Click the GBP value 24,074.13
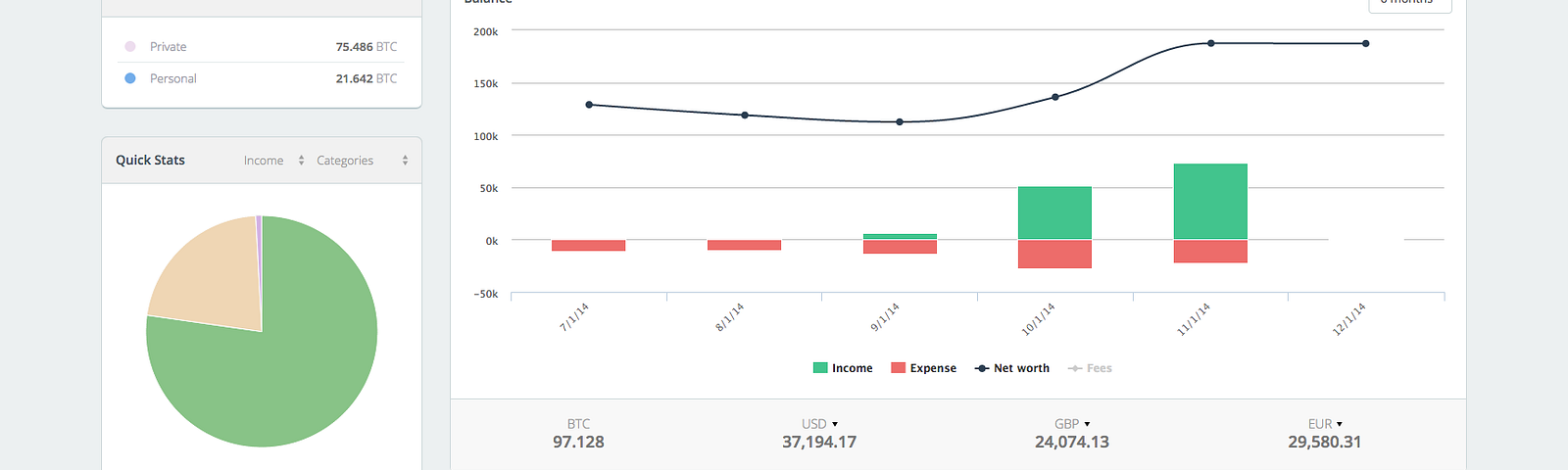Image resolution: width=1568 pixels, height=470 pixels. coord(1072,442)
